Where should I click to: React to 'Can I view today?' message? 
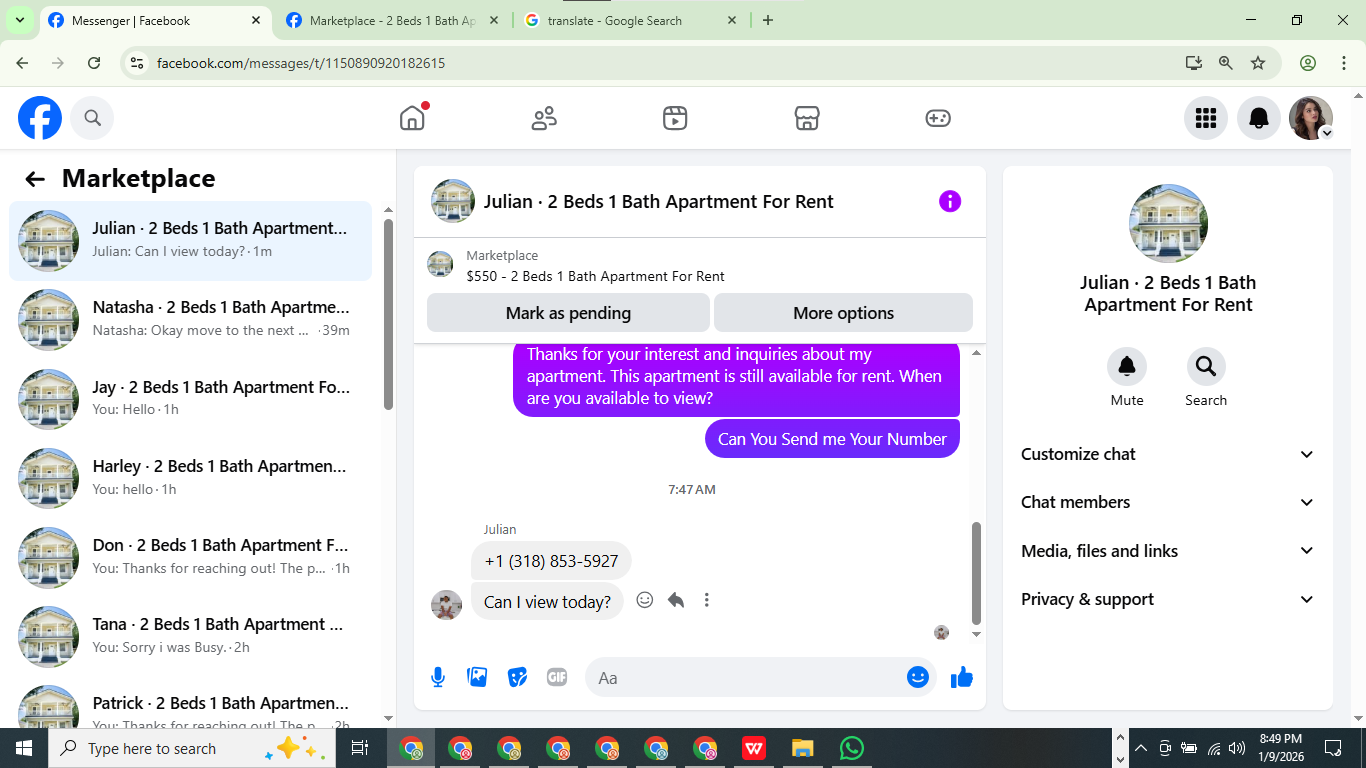(x=645, y=600)
